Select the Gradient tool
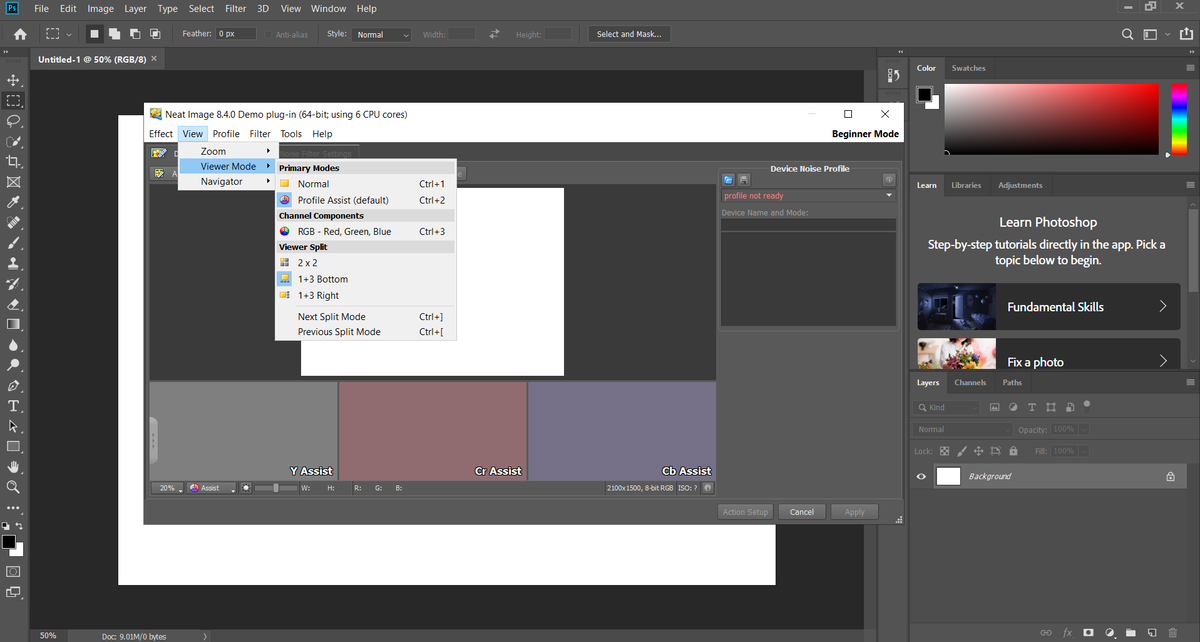1200x642 pixels. click(x=14, y=325)
